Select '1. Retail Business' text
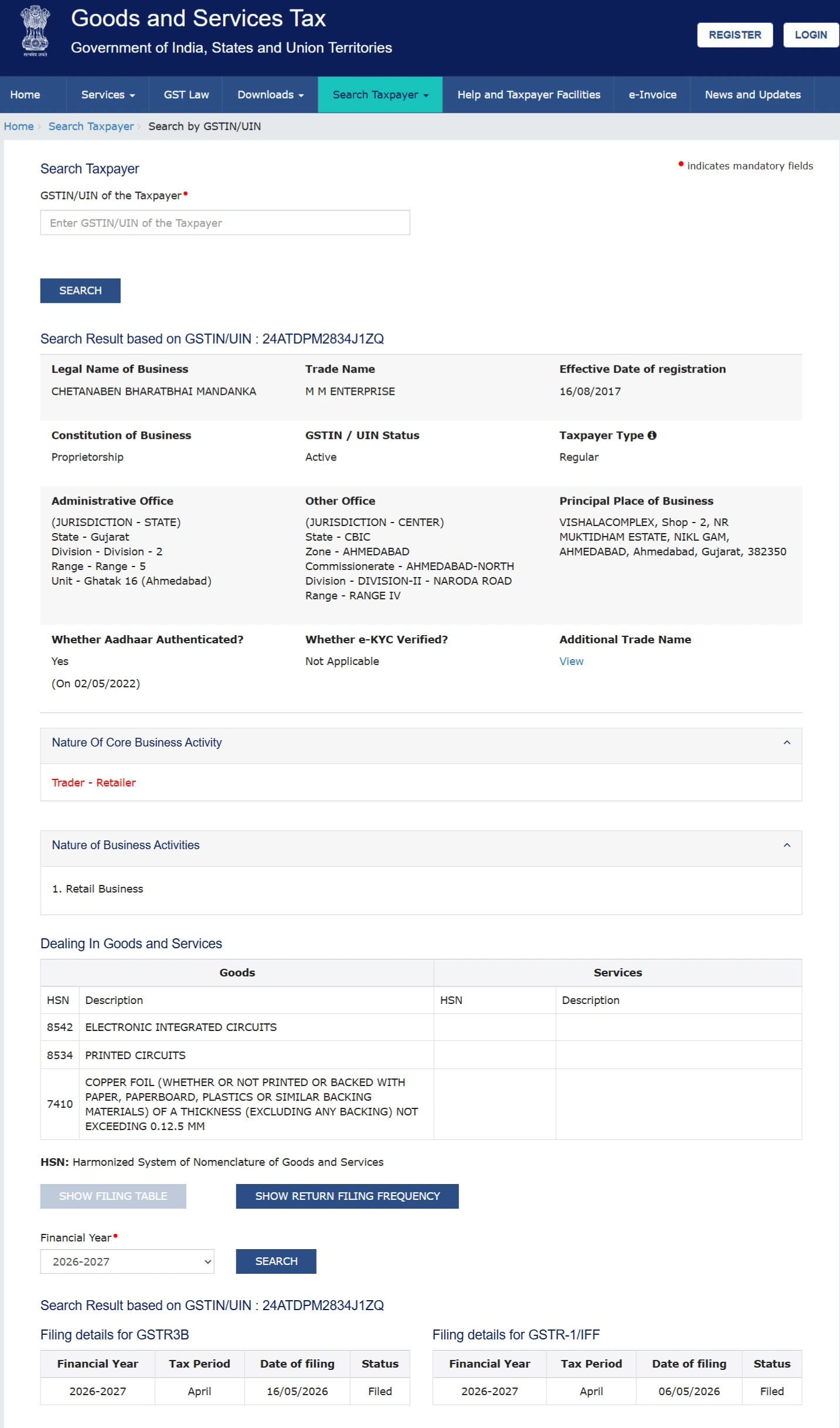Image resolution: width=840 pixels, height=1428 pixels. pos(97,889)
